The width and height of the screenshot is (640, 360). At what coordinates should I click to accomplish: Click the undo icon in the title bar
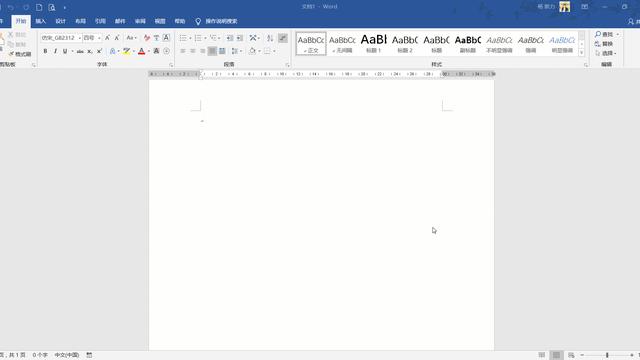coord(11,7)
